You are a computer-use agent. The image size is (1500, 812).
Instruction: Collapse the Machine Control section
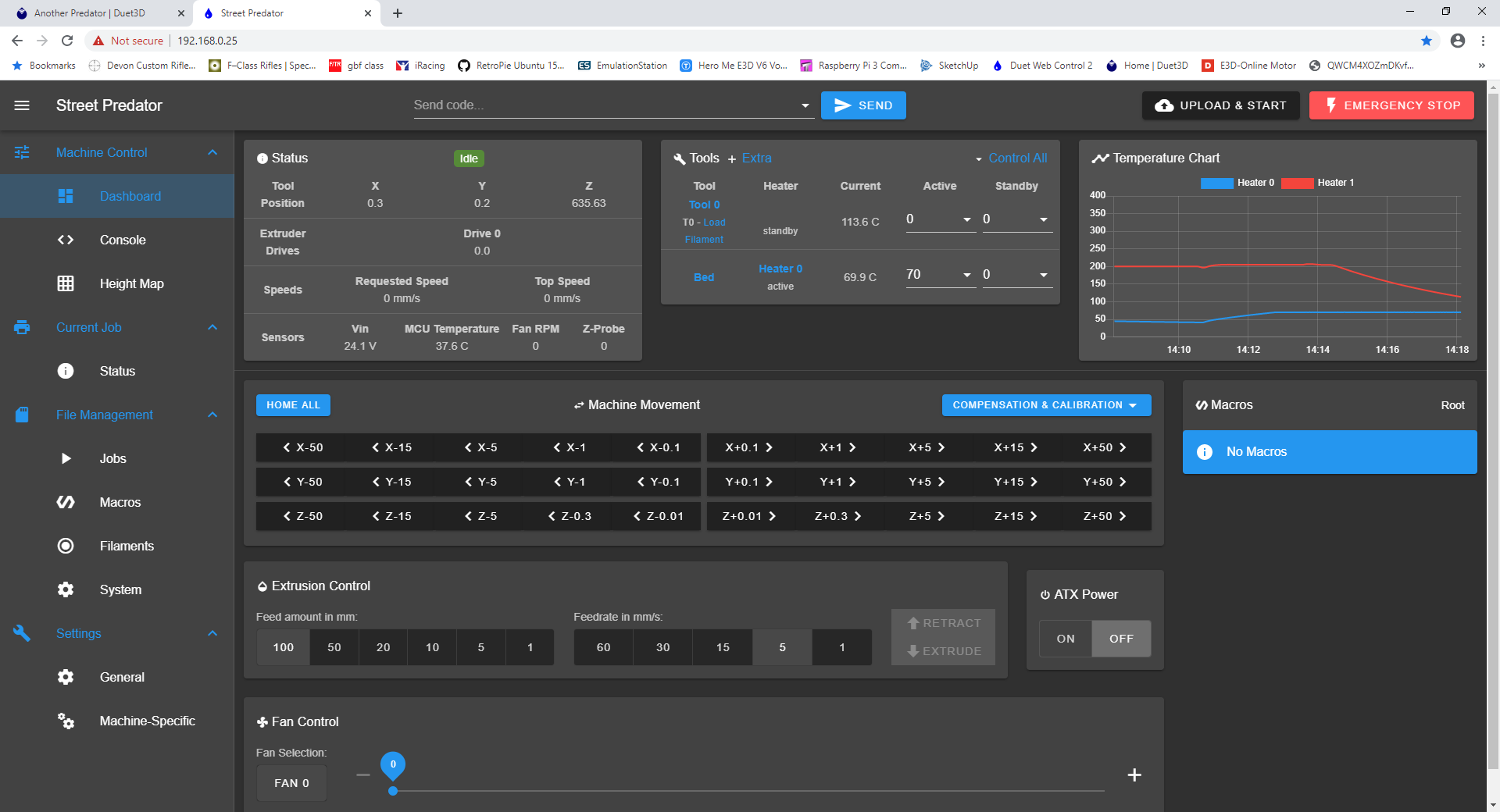[x=212, y=152]
